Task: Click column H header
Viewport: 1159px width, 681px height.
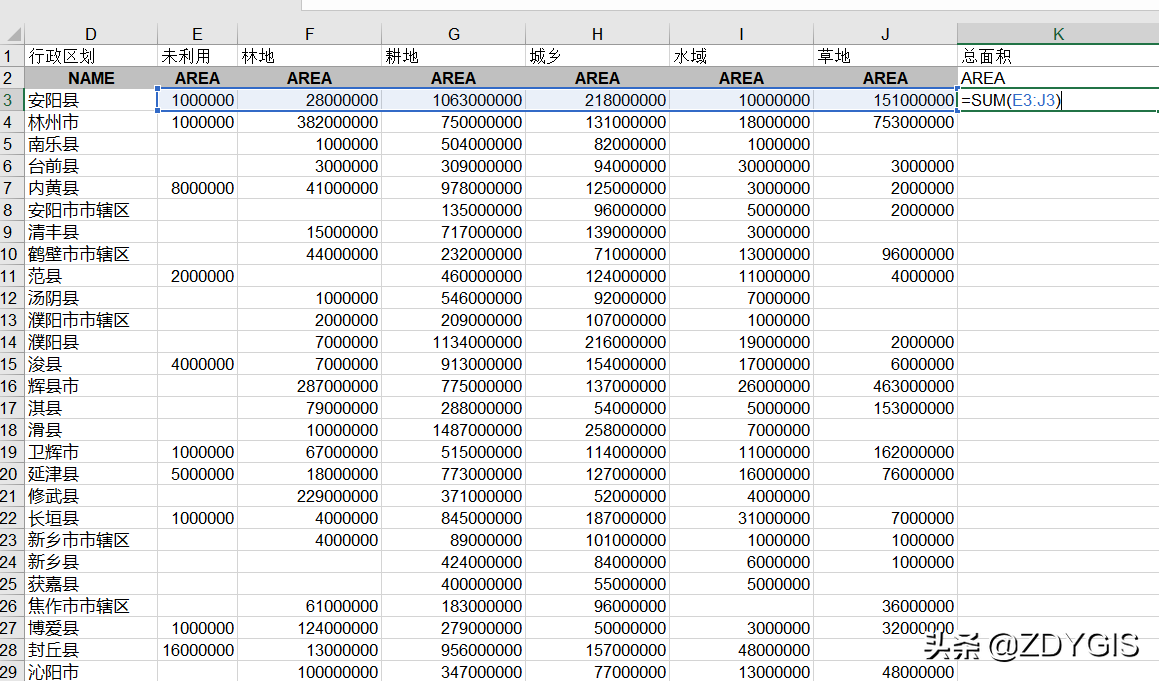Action: click(x=597, y=34)
